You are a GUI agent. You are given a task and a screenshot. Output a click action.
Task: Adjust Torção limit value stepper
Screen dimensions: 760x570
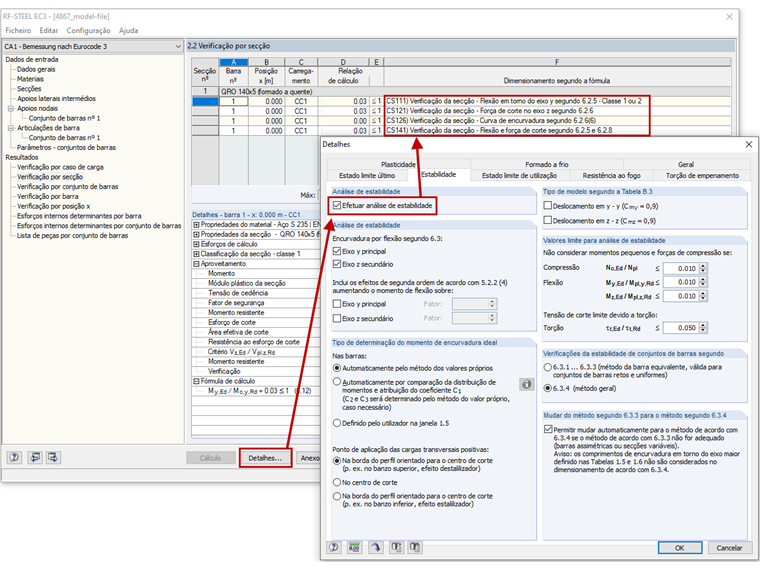(x=703, y=328)
